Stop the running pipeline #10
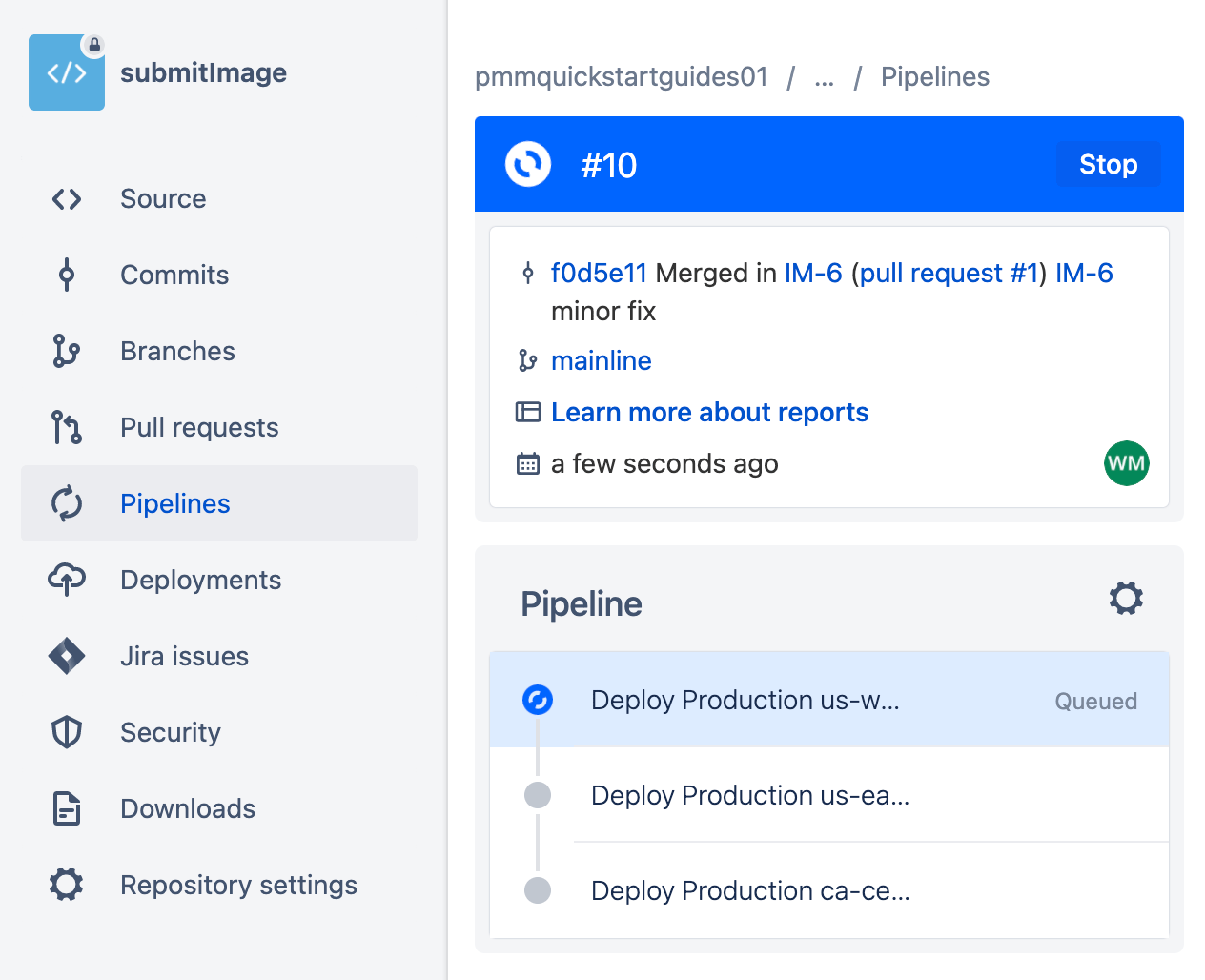1205x980 pixels. [x=1108, y=164]
